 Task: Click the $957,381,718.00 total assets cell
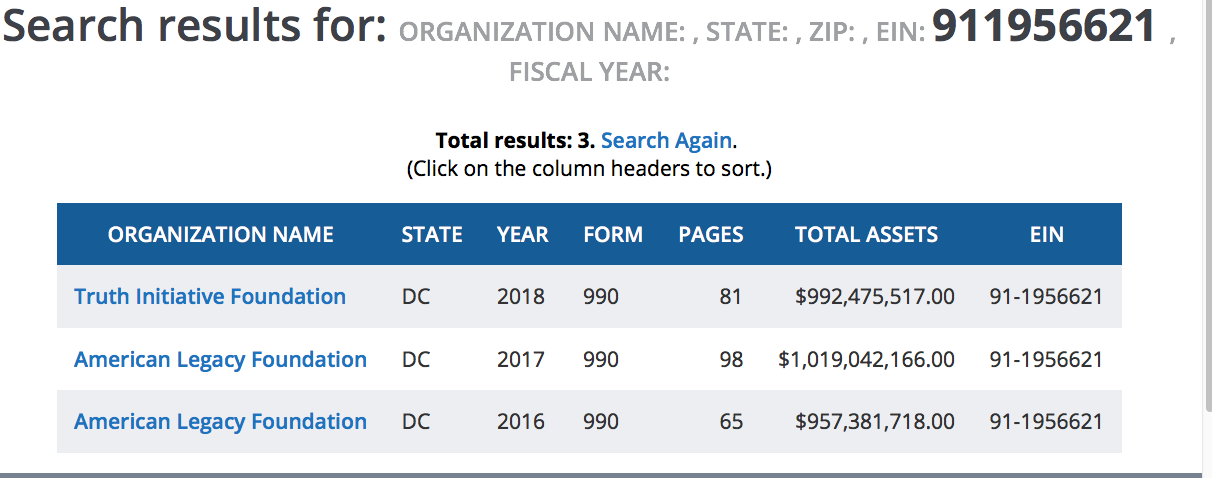tap(874, 423)
